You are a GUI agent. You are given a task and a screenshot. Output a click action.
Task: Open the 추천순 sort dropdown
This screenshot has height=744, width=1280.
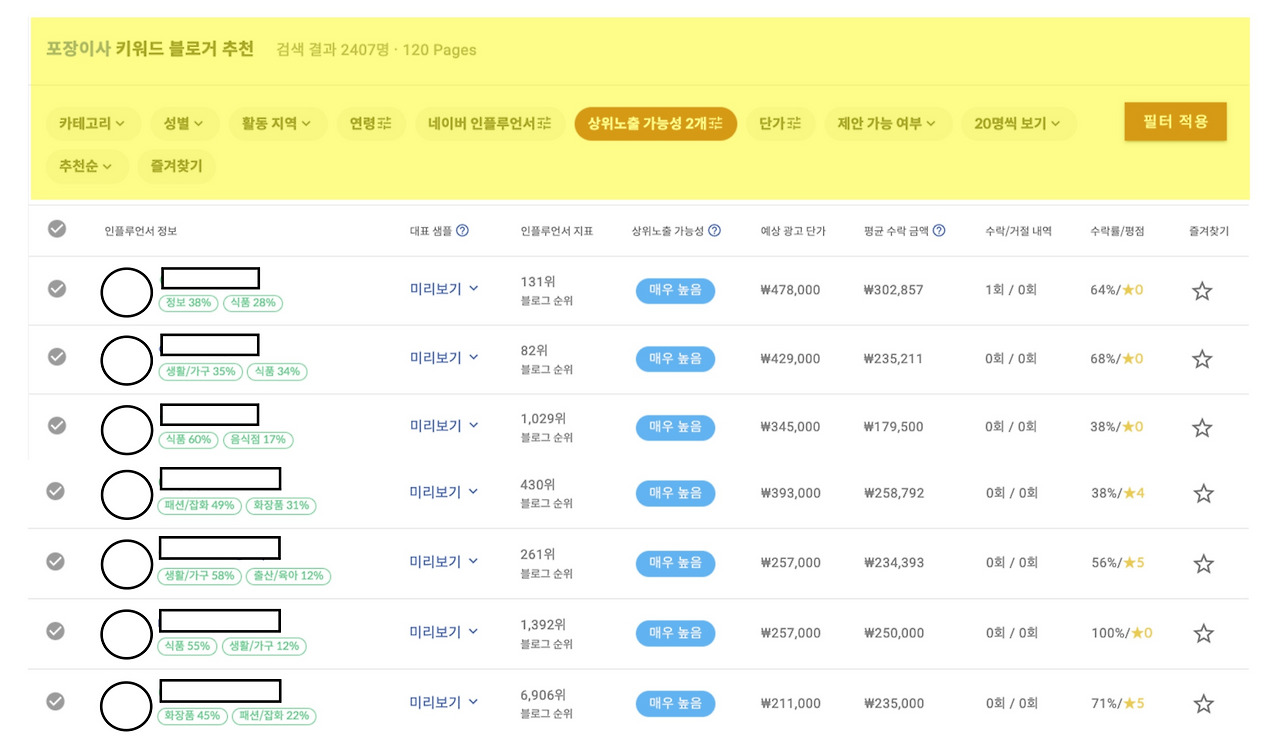pyautogui.click(x=87, y=167)
